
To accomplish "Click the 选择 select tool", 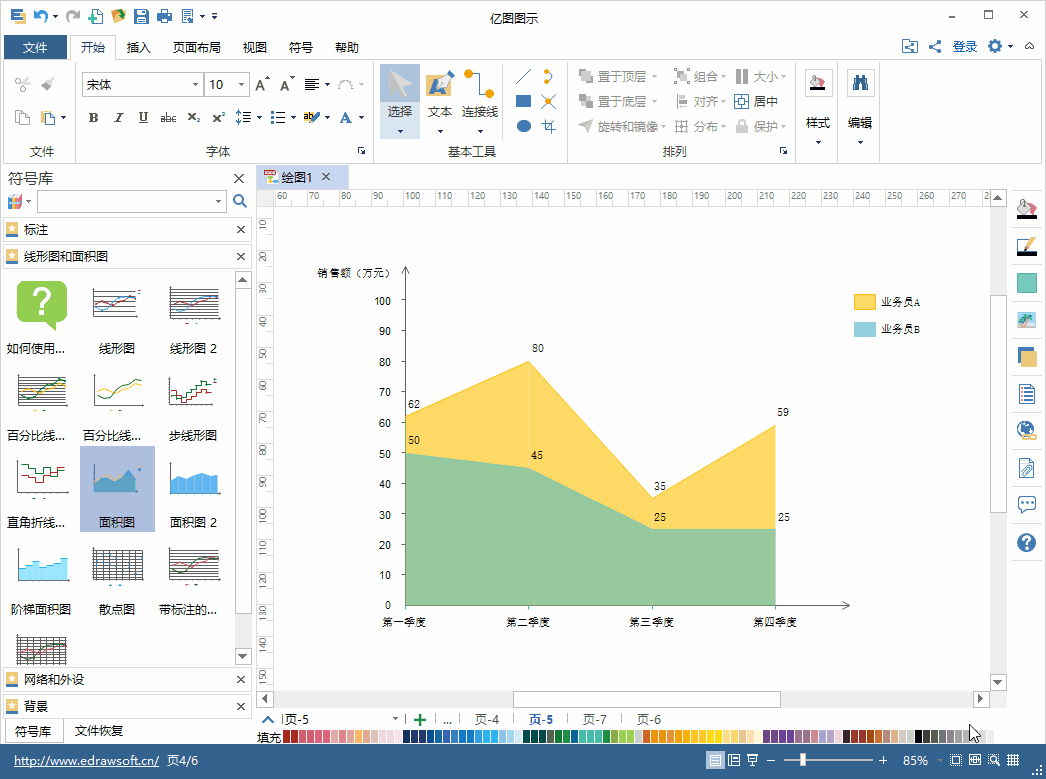I will 399,90.
